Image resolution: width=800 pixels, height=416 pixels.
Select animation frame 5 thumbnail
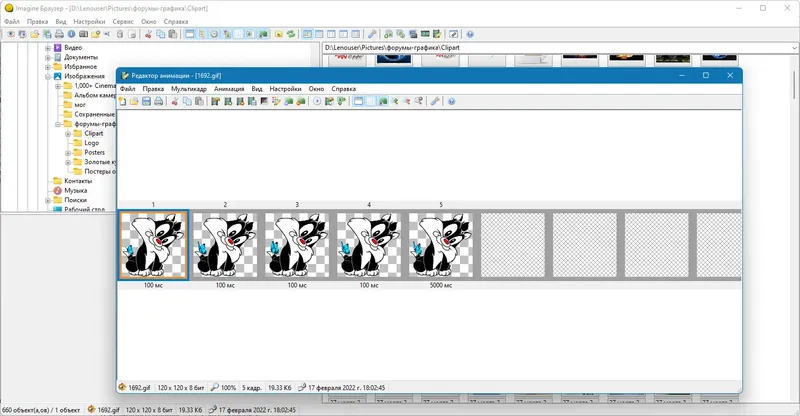coord(441,245)
